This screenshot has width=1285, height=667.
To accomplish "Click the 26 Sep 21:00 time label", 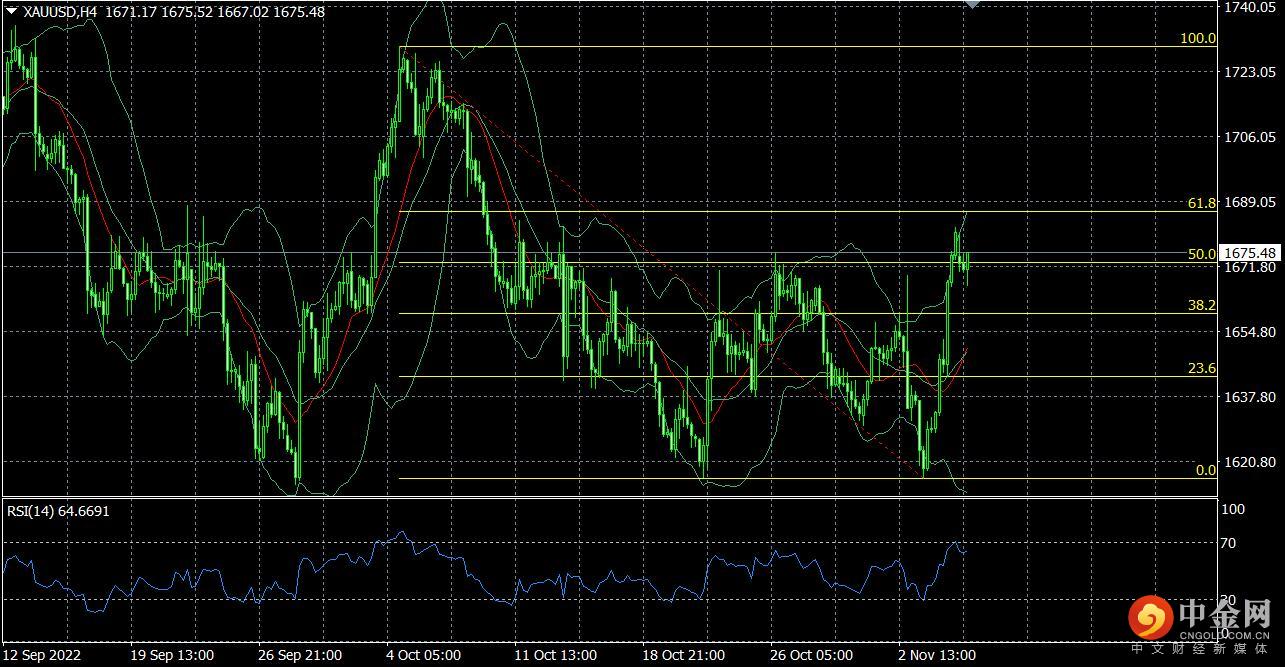I will coord(301,656).
